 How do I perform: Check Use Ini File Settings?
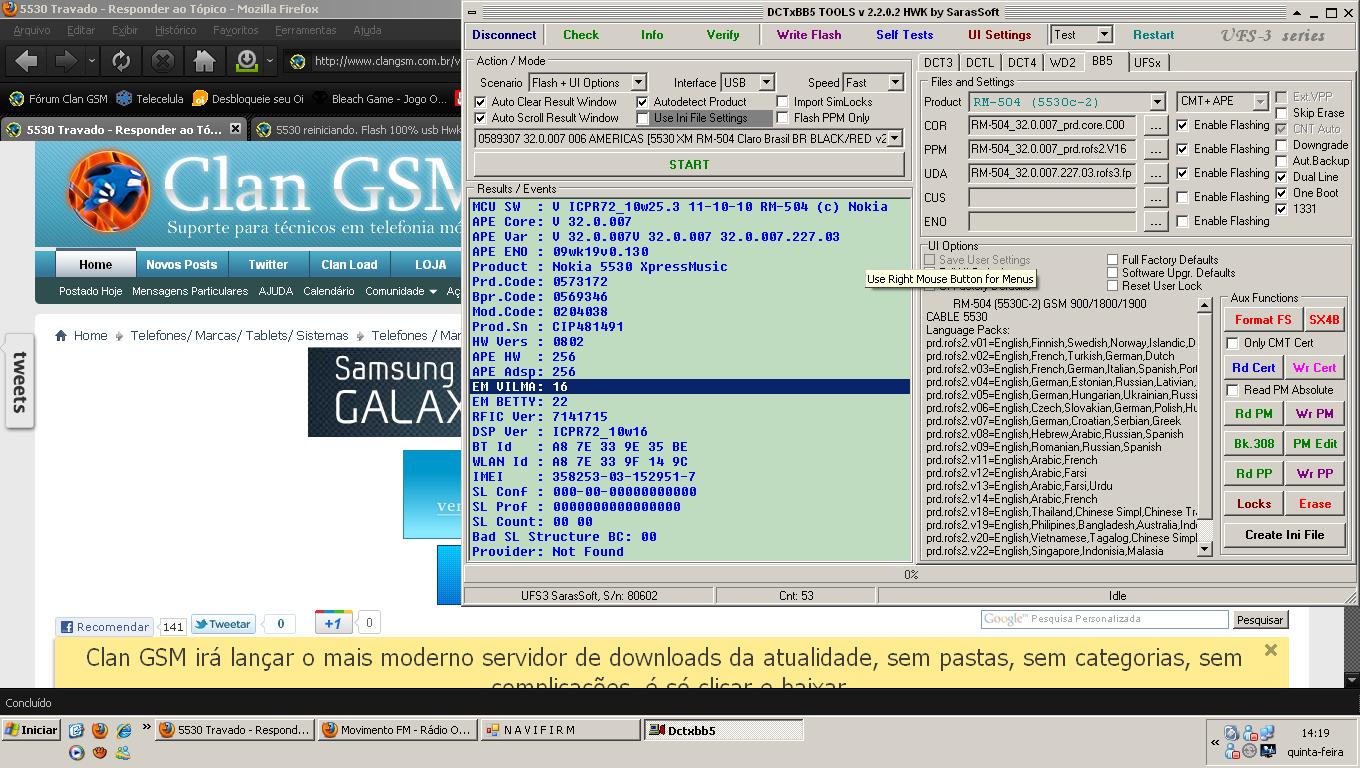click(x=643, y=118)
